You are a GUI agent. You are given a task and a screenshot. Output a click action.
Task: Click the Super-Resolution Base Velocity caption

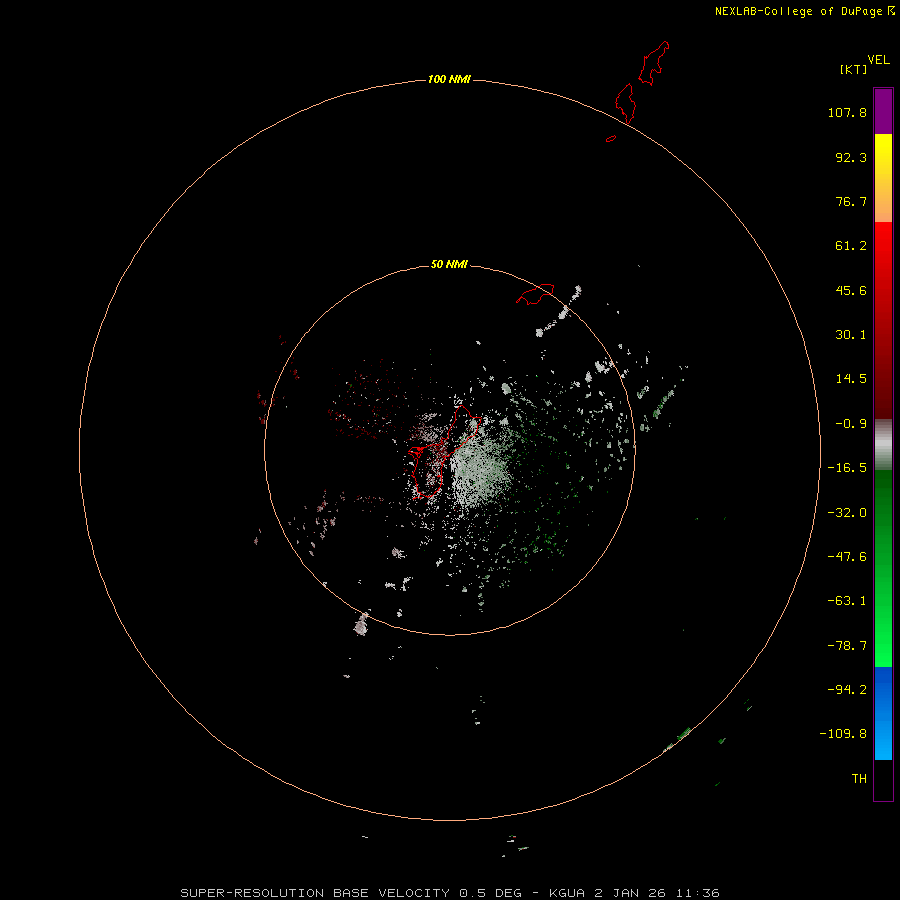tap(449, 893)
